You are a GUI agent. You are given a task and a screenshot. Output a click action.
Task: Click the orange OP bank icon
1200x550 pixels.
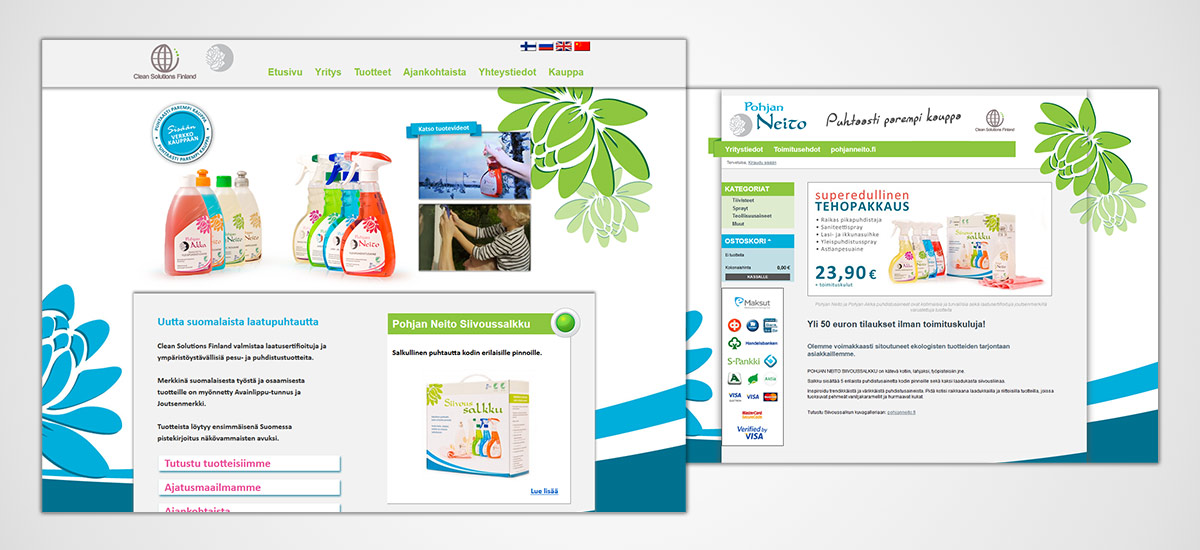(733, 325)
